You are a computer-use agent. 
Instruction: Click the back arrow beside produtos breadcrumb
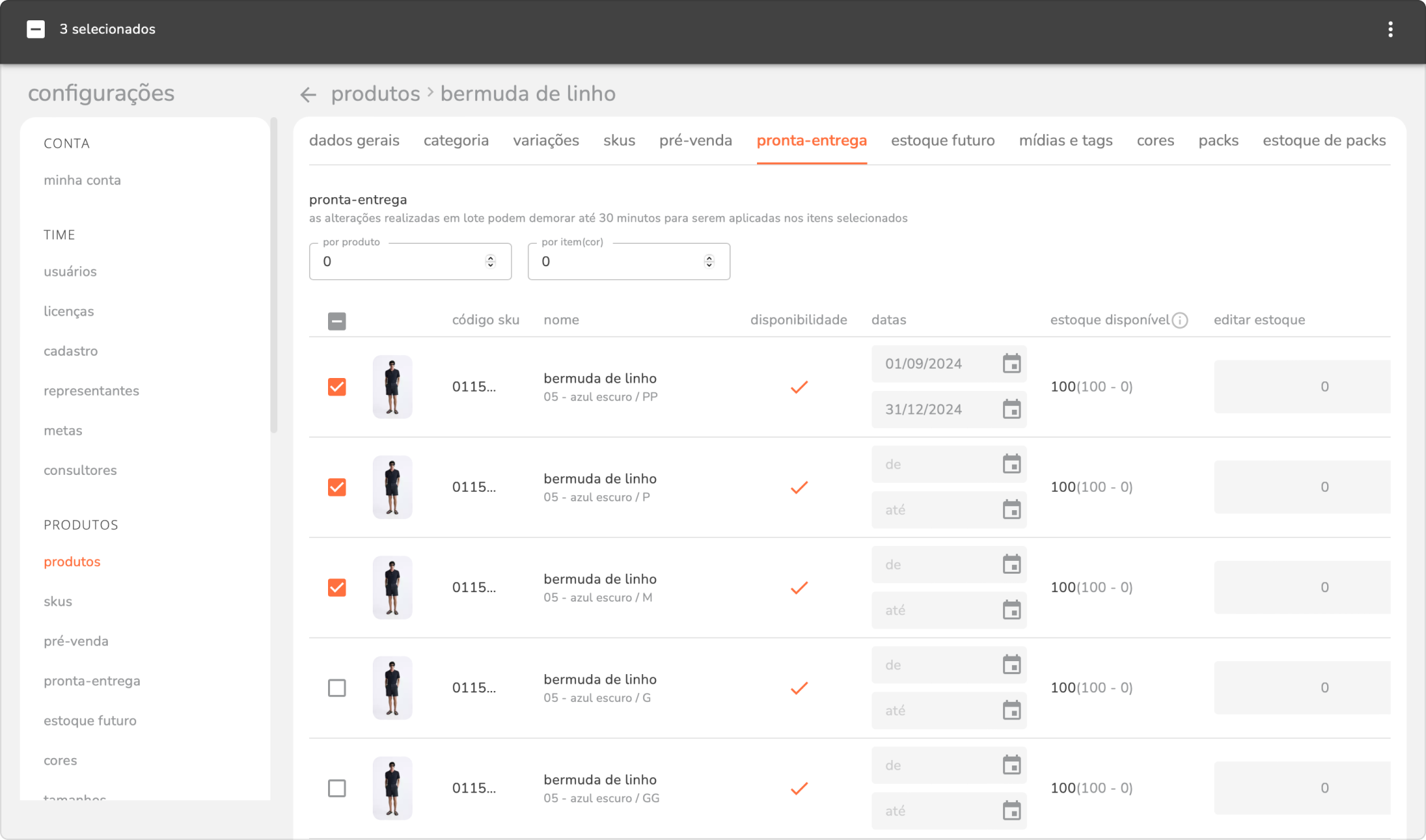tap(308, 95)
